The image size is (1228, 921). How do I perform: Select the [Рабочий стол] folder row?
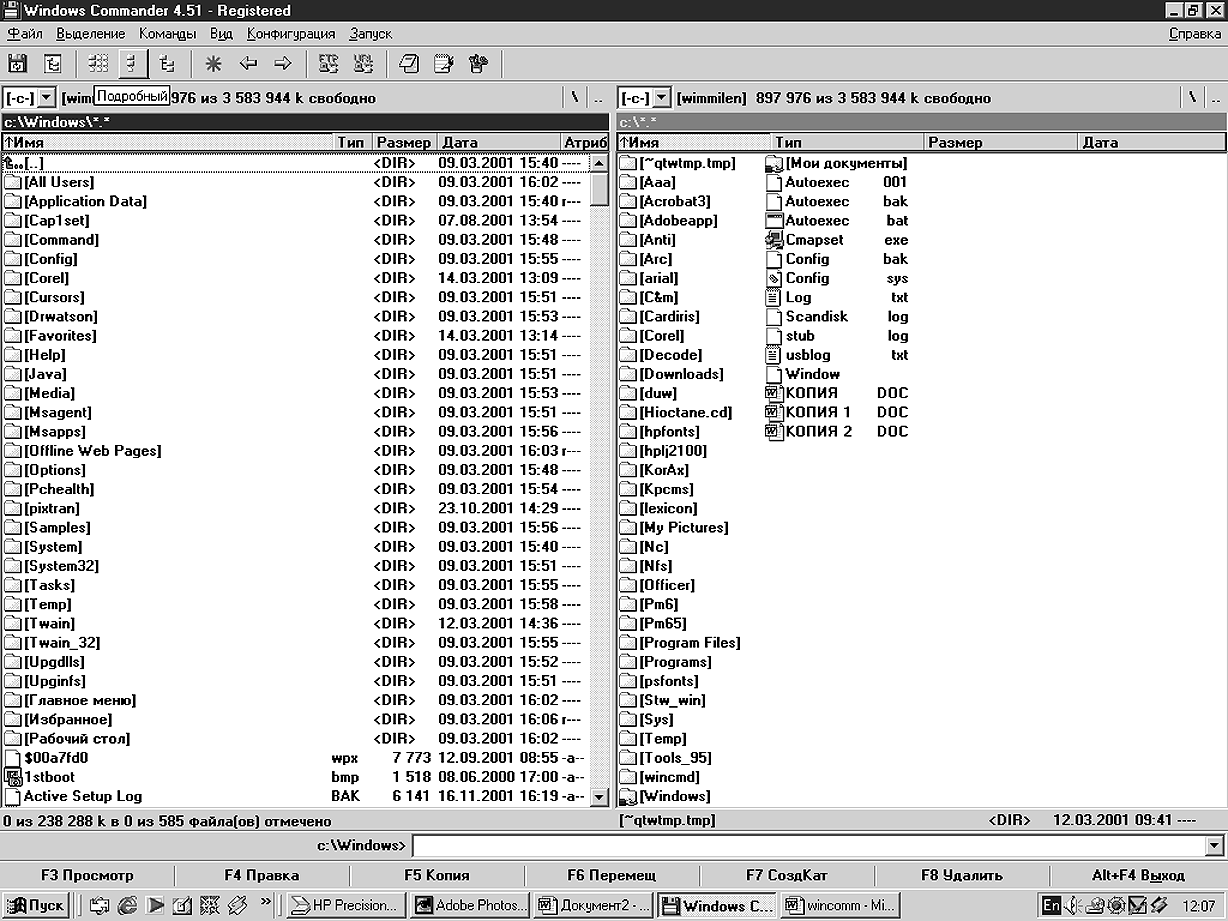coord(295,739)
